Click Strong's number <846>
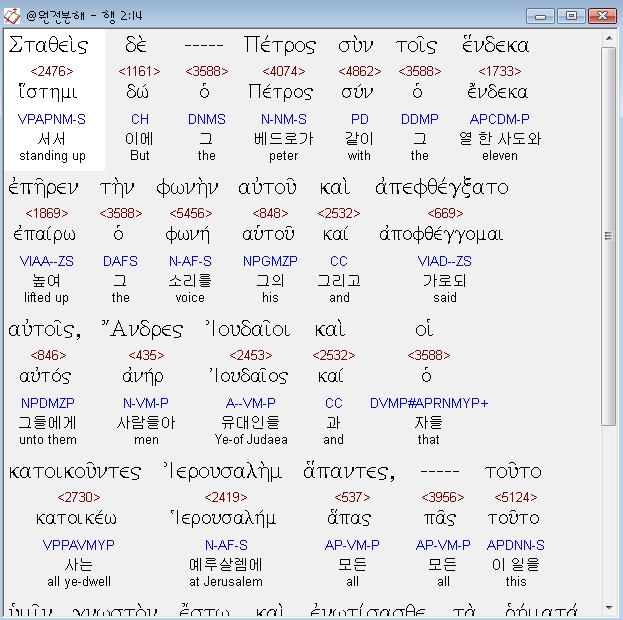Screen dimensions: 623x620 (x=48, y=355)
